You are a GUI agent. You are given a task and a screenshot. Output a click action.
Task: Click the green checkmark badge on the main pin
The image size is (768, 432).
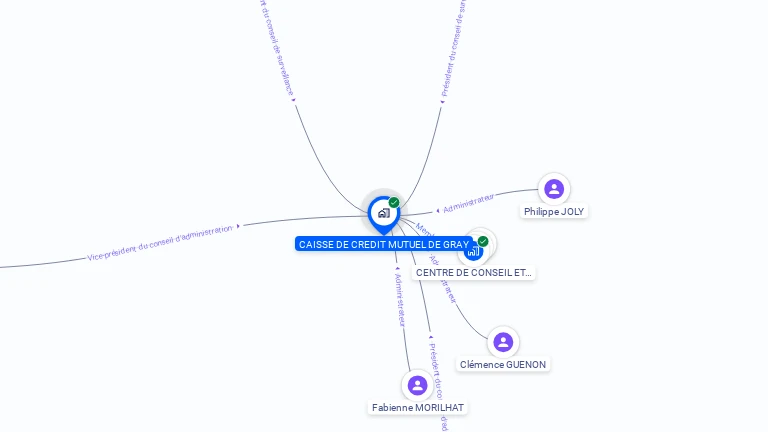tap(394, 202)
